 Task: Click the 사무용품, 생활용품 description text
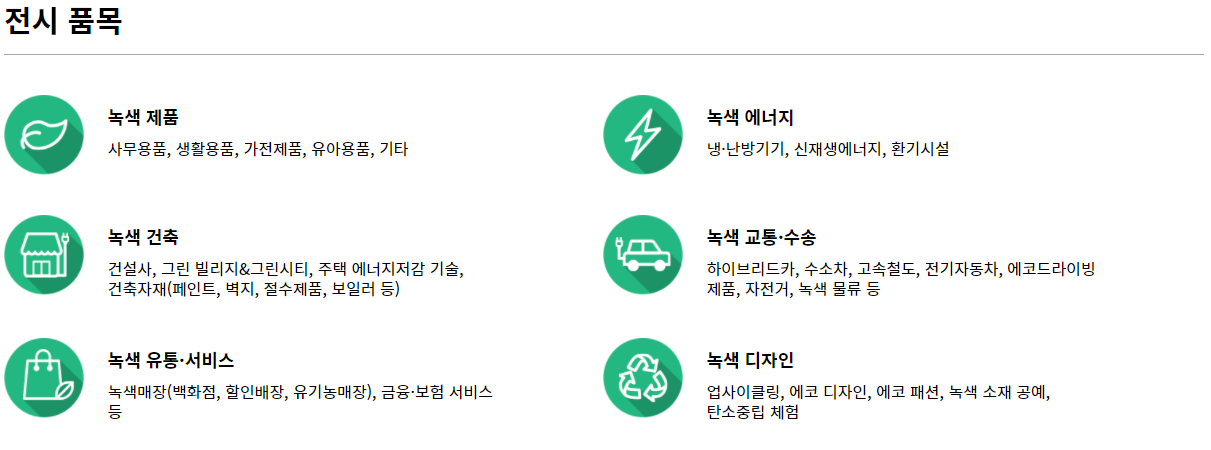pos(258,149)
